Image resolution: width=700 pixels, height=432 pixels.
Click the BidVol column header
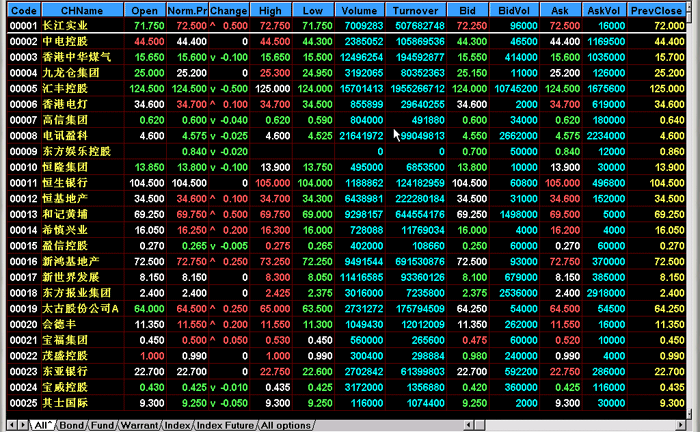[x=514, y=10]
